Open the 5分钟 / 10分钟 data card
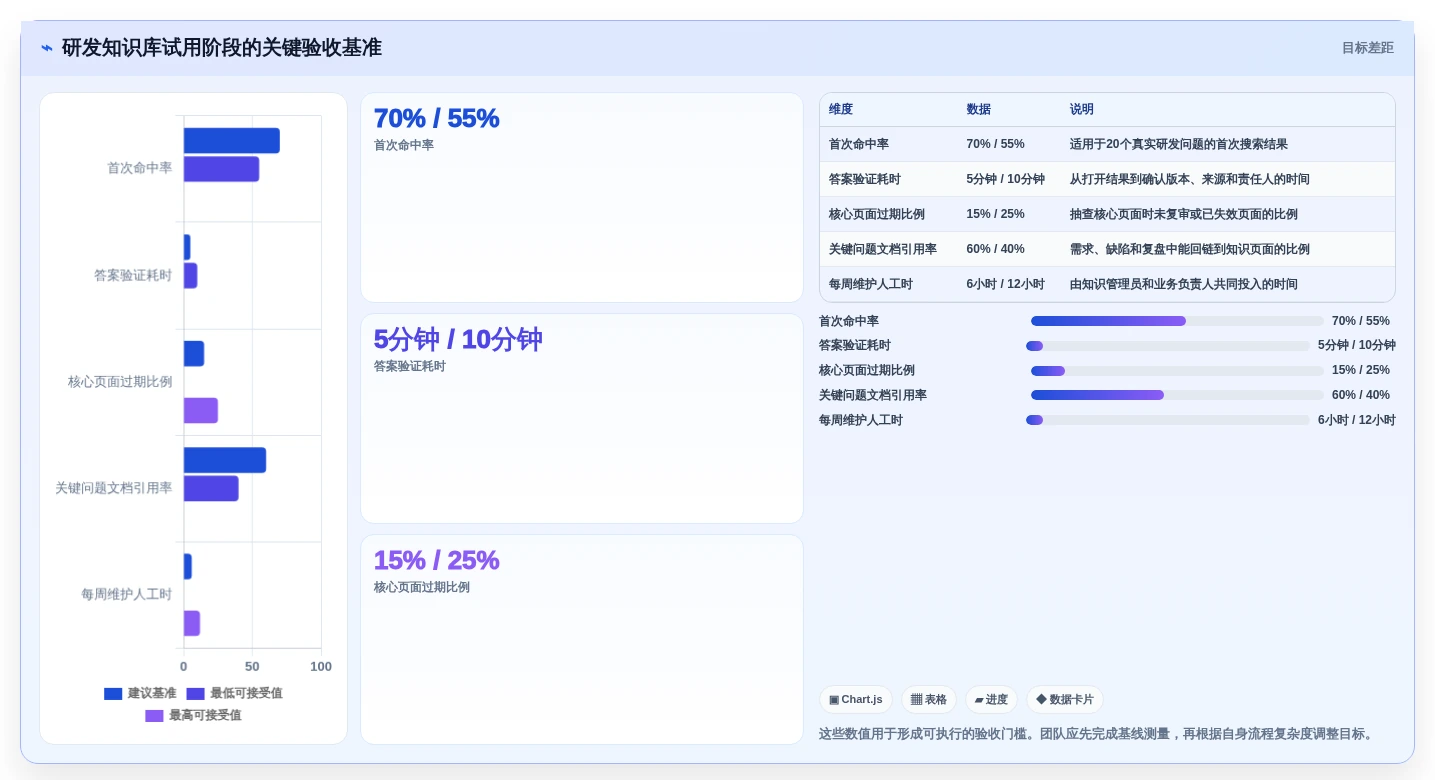This screenshot has width=1435, height=780. 582,419
